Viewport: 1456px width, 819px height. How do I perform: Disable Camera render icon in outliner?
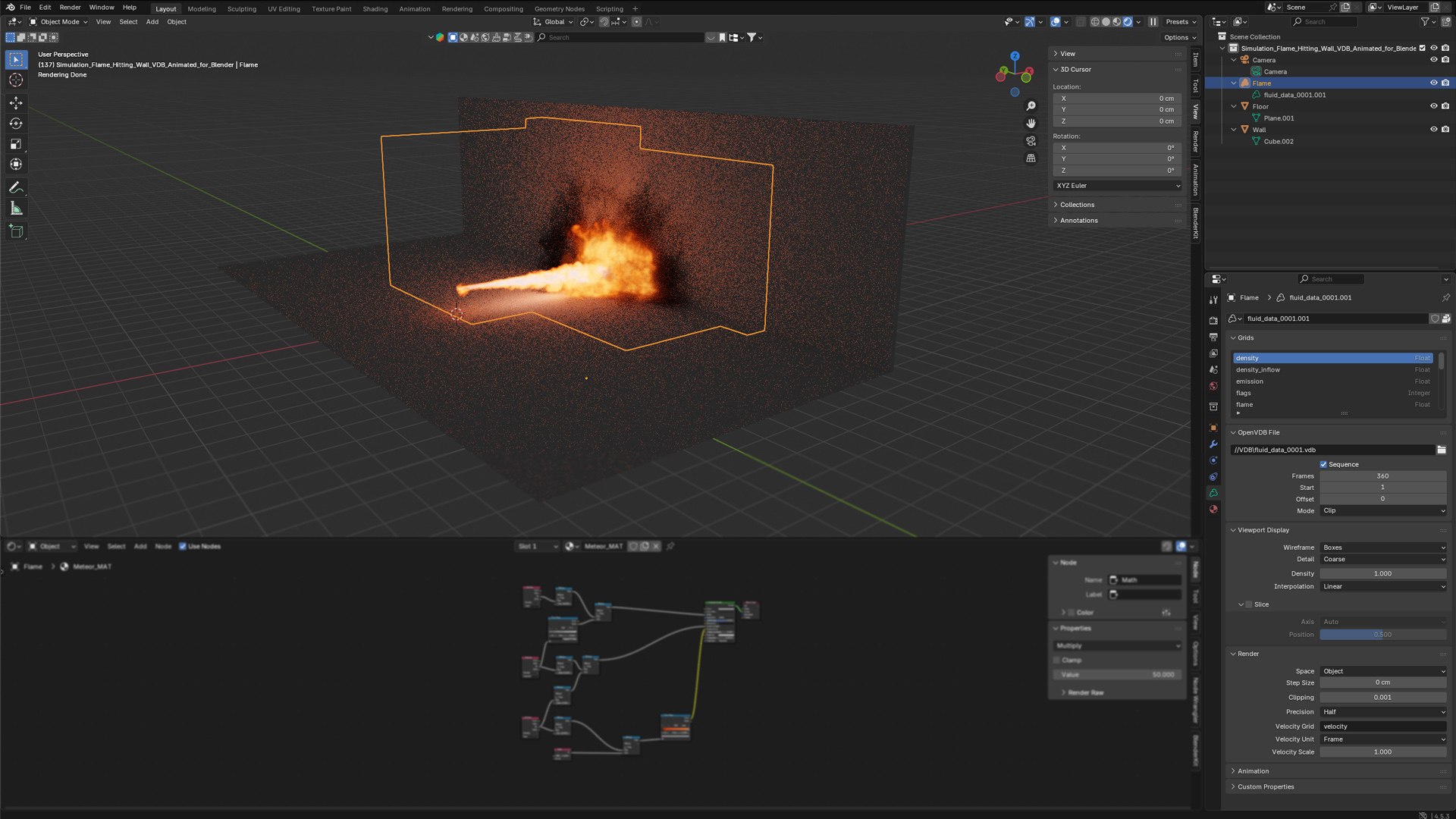1445,60
